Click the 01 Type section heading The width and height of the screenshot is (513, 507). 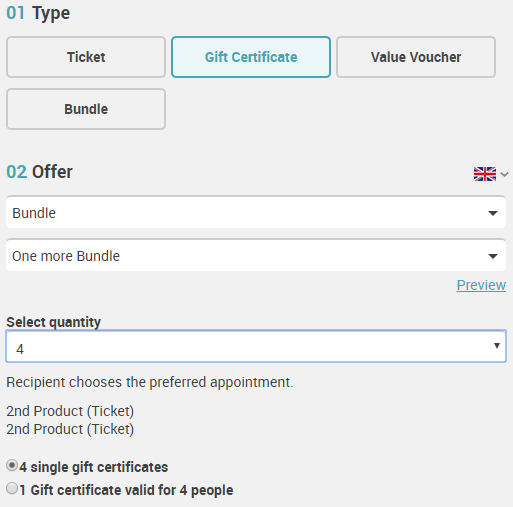[x=38, y=13]
